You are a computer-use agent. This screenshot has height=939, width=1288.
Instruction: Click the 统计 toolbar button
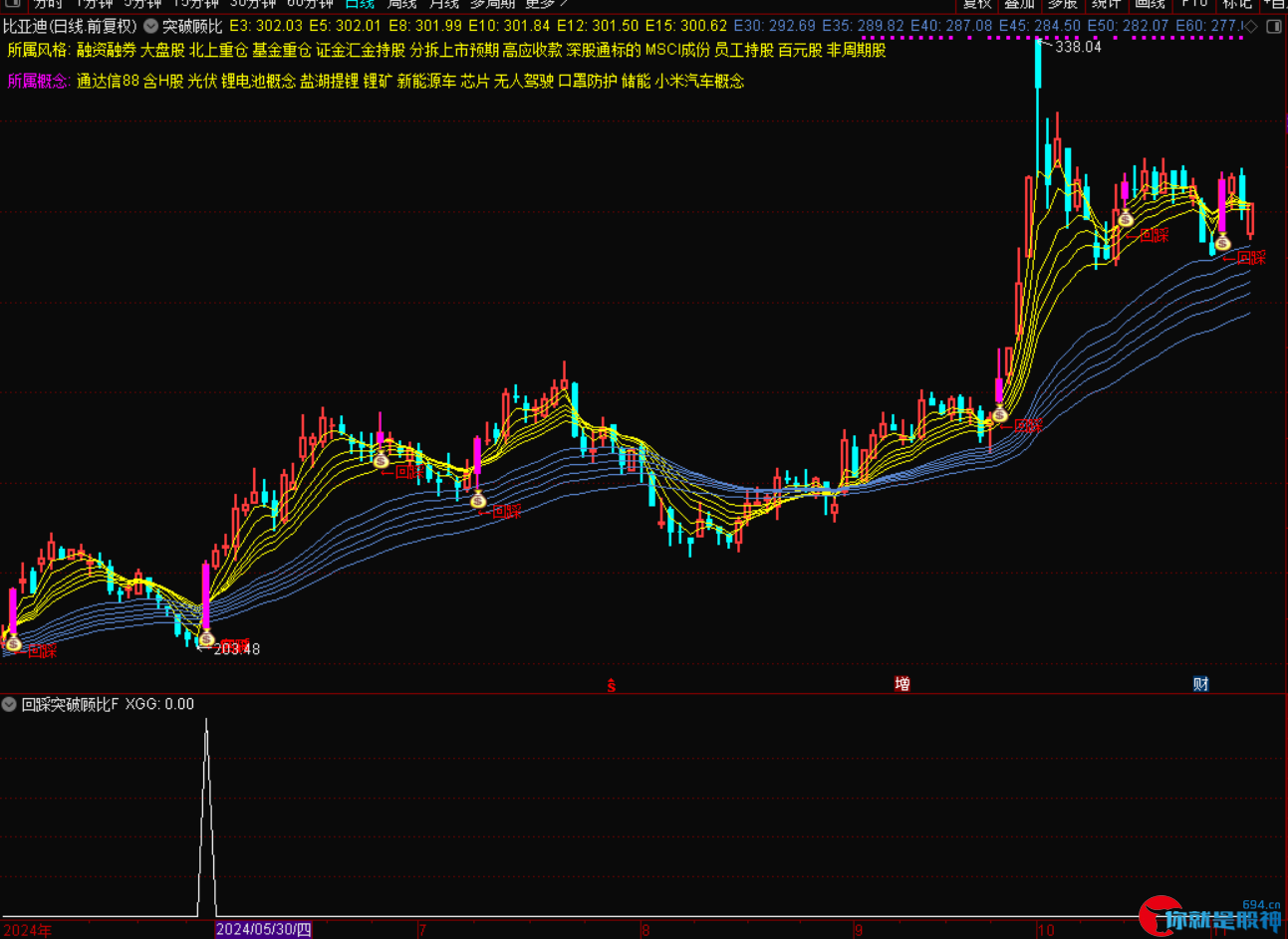click(x=1106, y=4)
